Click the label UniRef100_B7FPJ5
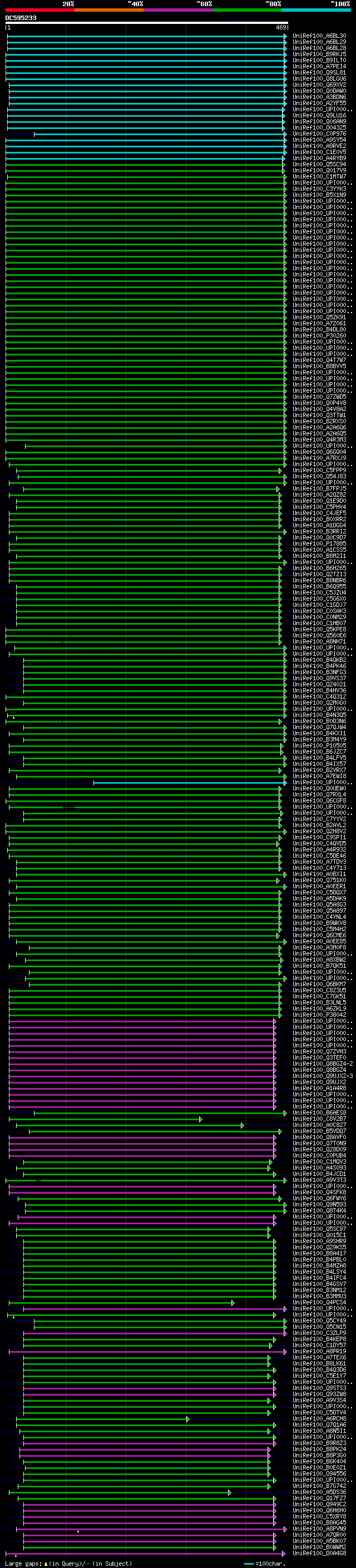The width and height of the screenshot is (356, 1568). tap(319, 489)
